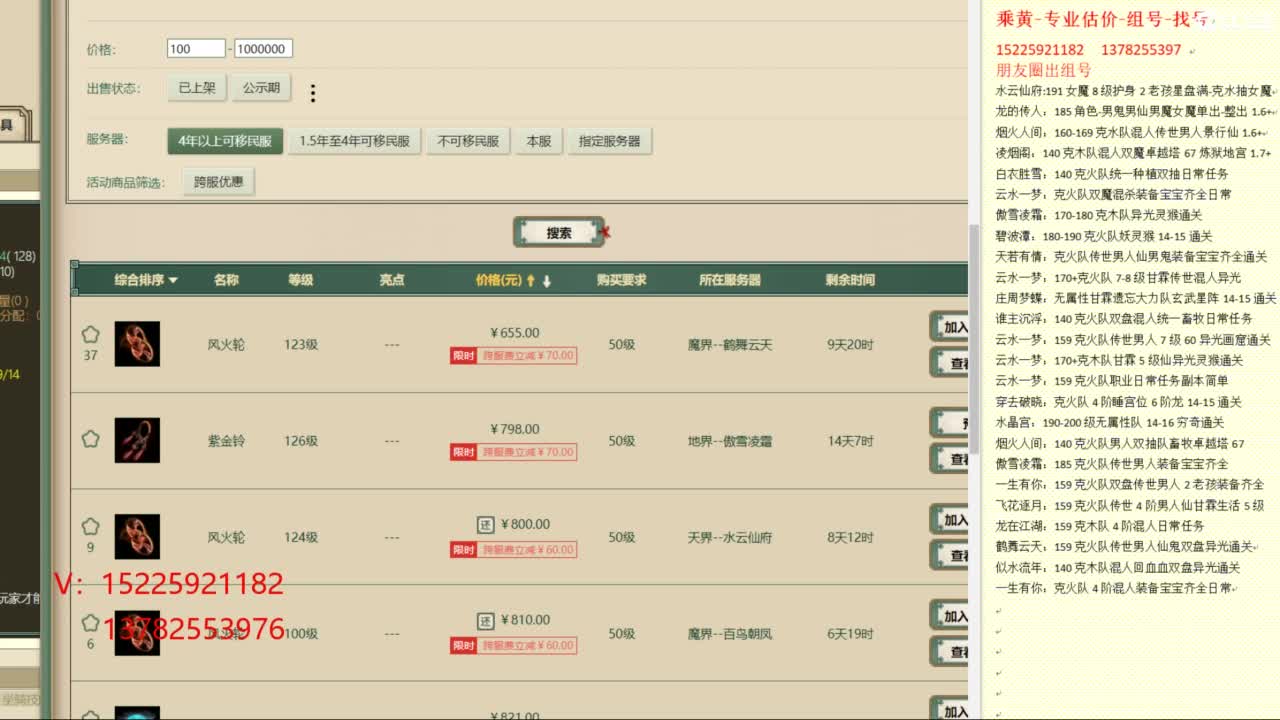Toggle the 公示期 sale status filter
Screen dimensions: 1280x720
(x=261, y=88)
